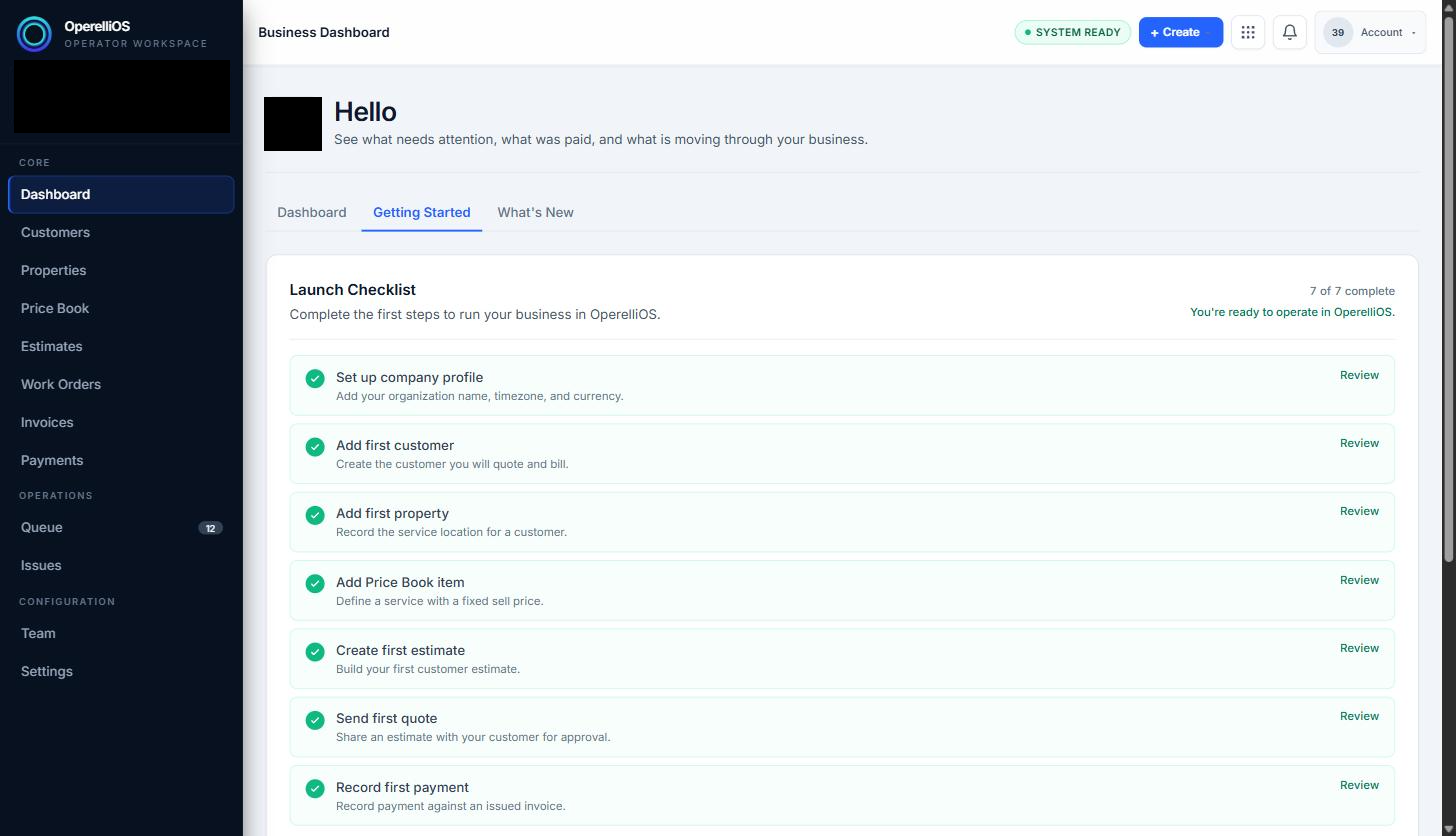
Task: Open the notifications bell
Action: (x=1290, y=32)
